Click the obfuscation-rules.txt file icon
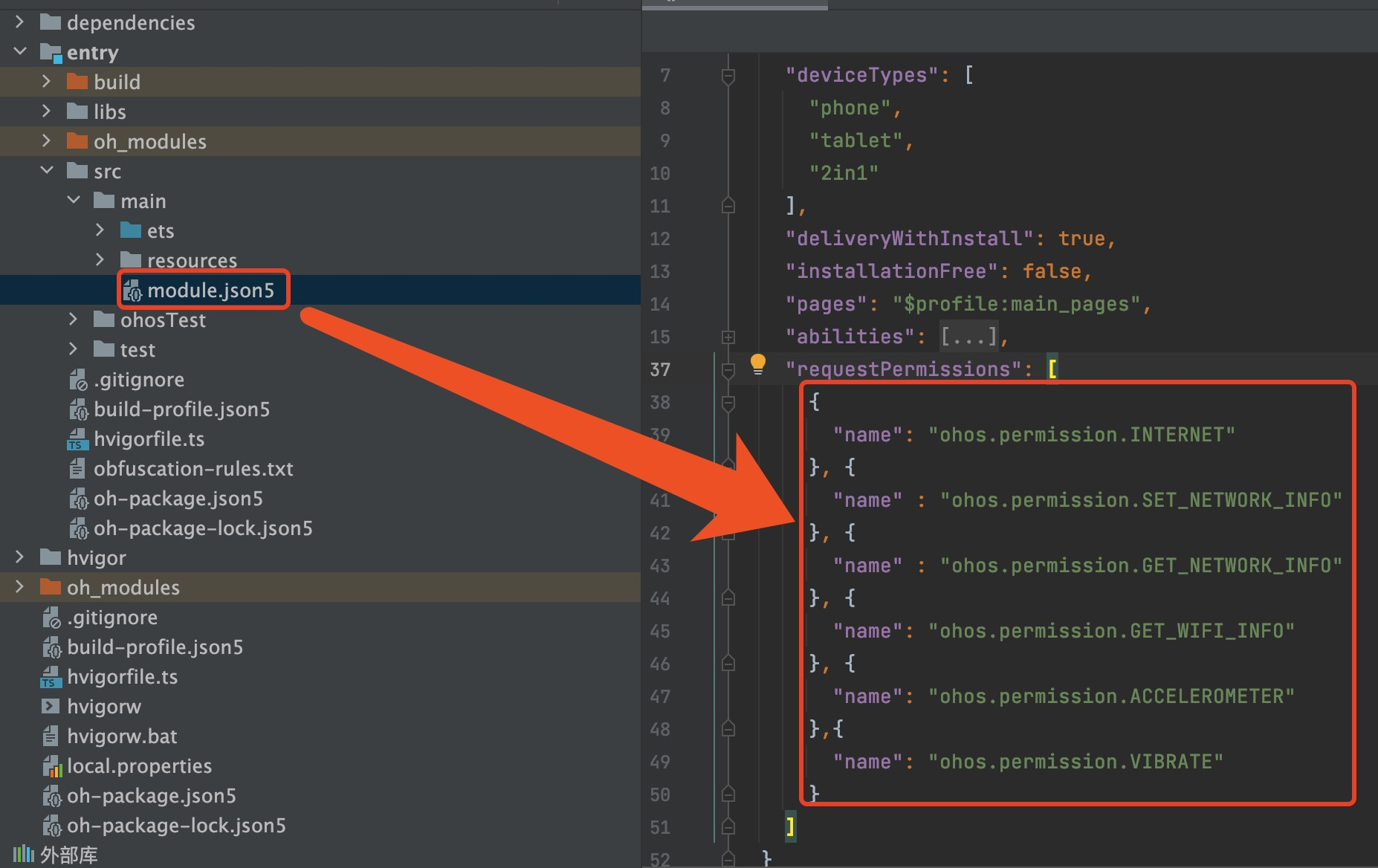The width and height of the screenshot is (1378, 868). point(77,469)
